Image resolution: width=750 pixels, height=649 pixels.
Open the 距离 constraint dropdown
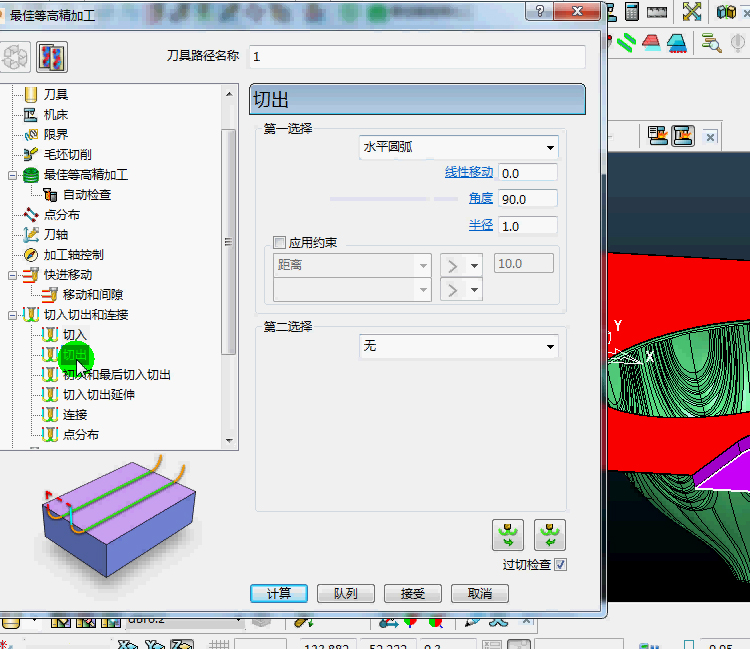point(352,265)
